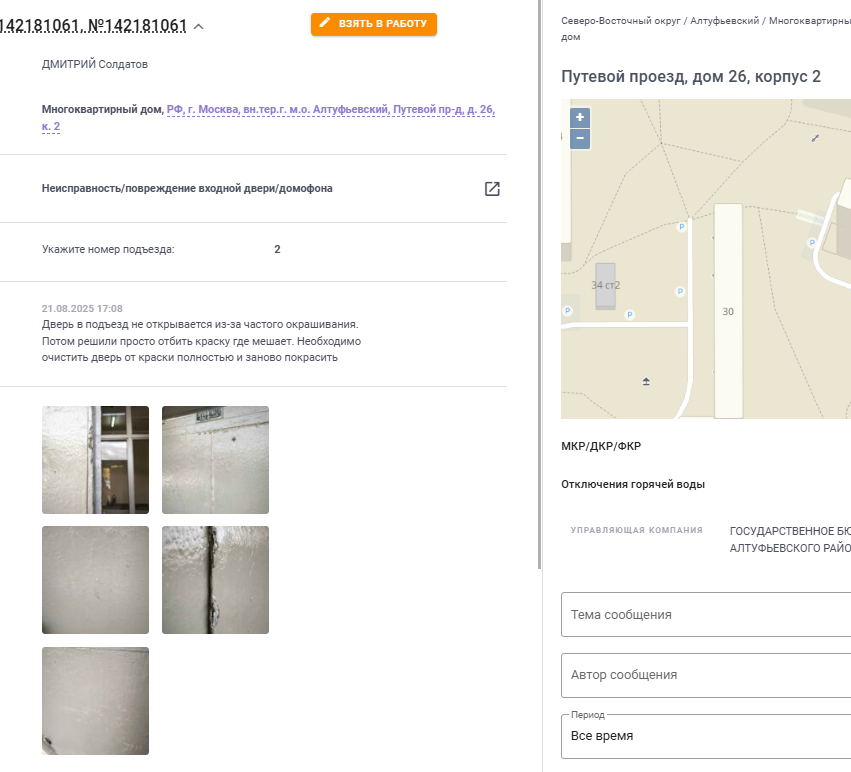The height and width of the screenshot is (772, 851).
Task: Click the pencil icon in the orange button
Action: 325,23
